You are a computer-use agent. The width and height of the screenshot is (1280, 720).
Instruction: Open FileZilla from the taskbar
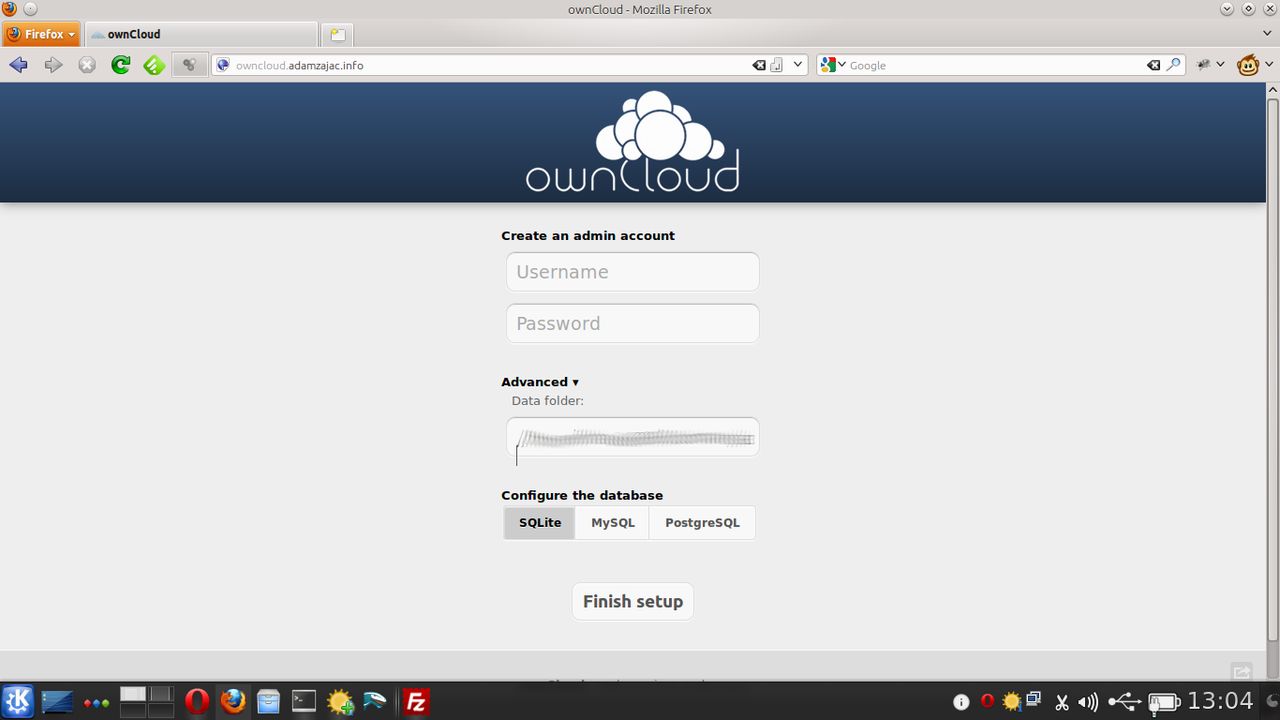[x=416, y=702]
